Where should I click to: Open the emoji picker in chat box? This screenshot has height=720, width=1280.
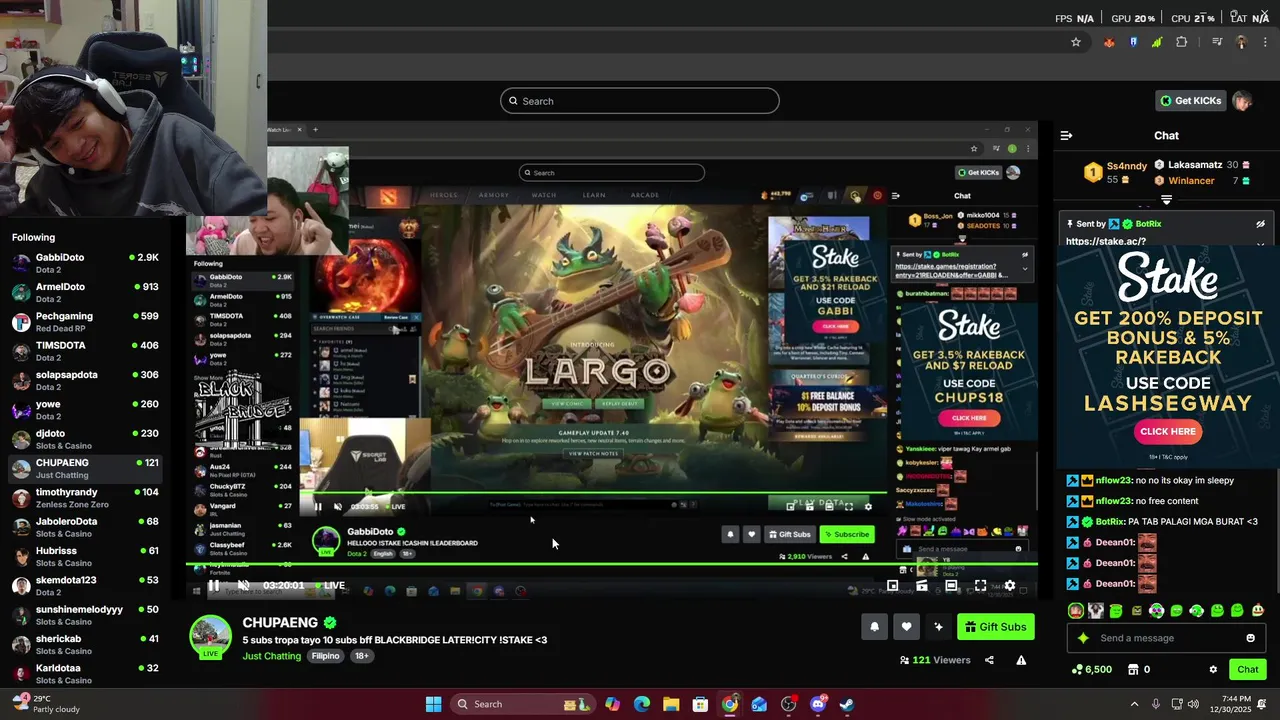(1250, 638)
